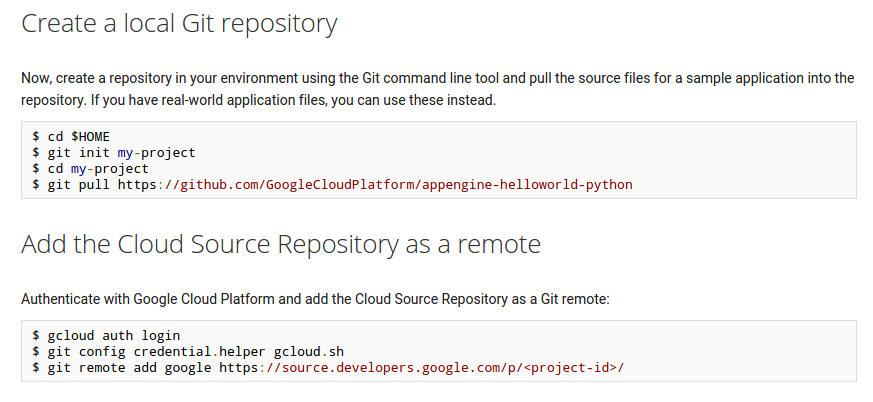Click the "gcloud.sh" text in the config command
The width and height of the screenshot is (873, 402).
click(309, 352)
